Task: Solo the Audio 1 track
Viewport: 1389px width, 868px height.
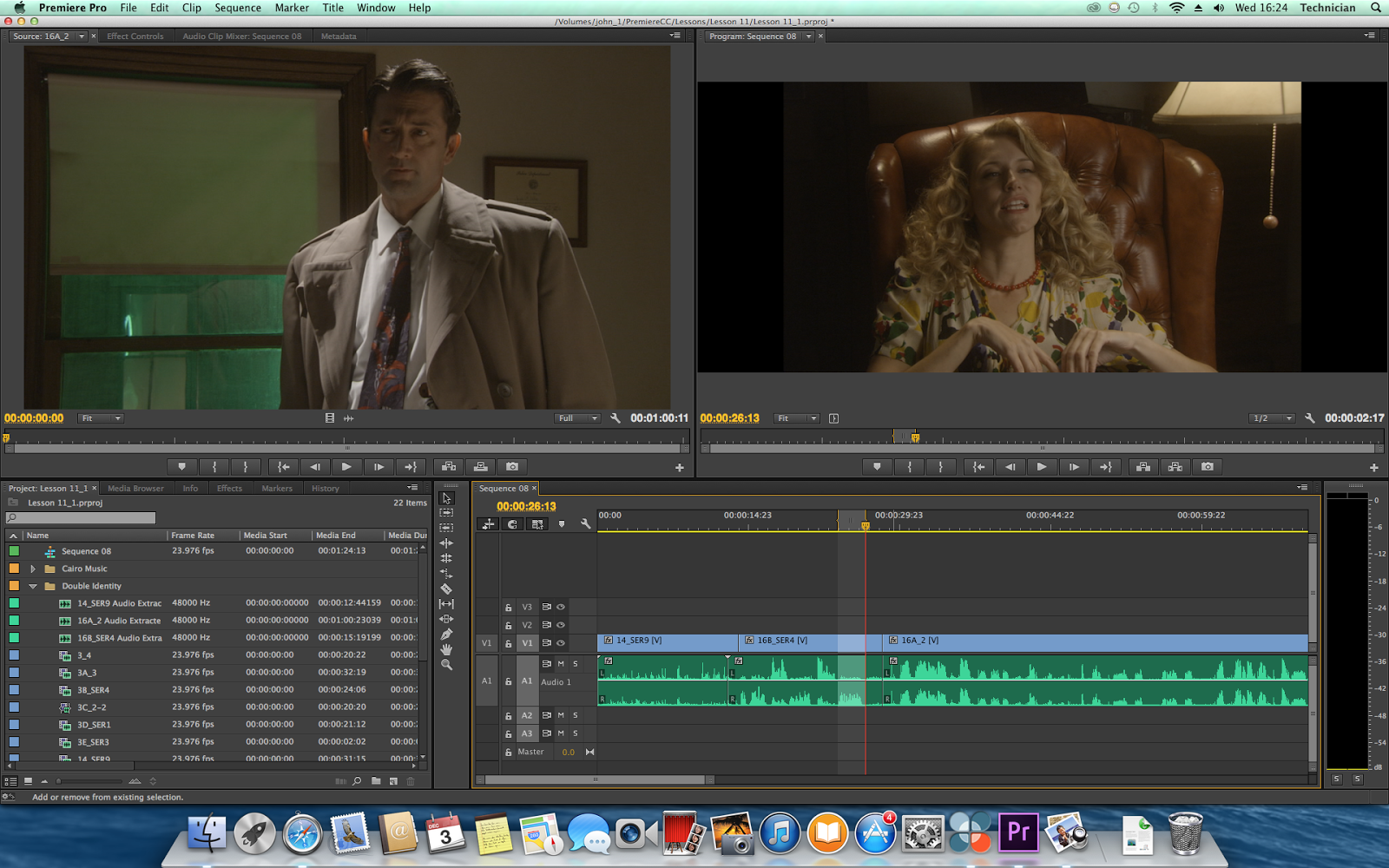Action: (575, 663)
